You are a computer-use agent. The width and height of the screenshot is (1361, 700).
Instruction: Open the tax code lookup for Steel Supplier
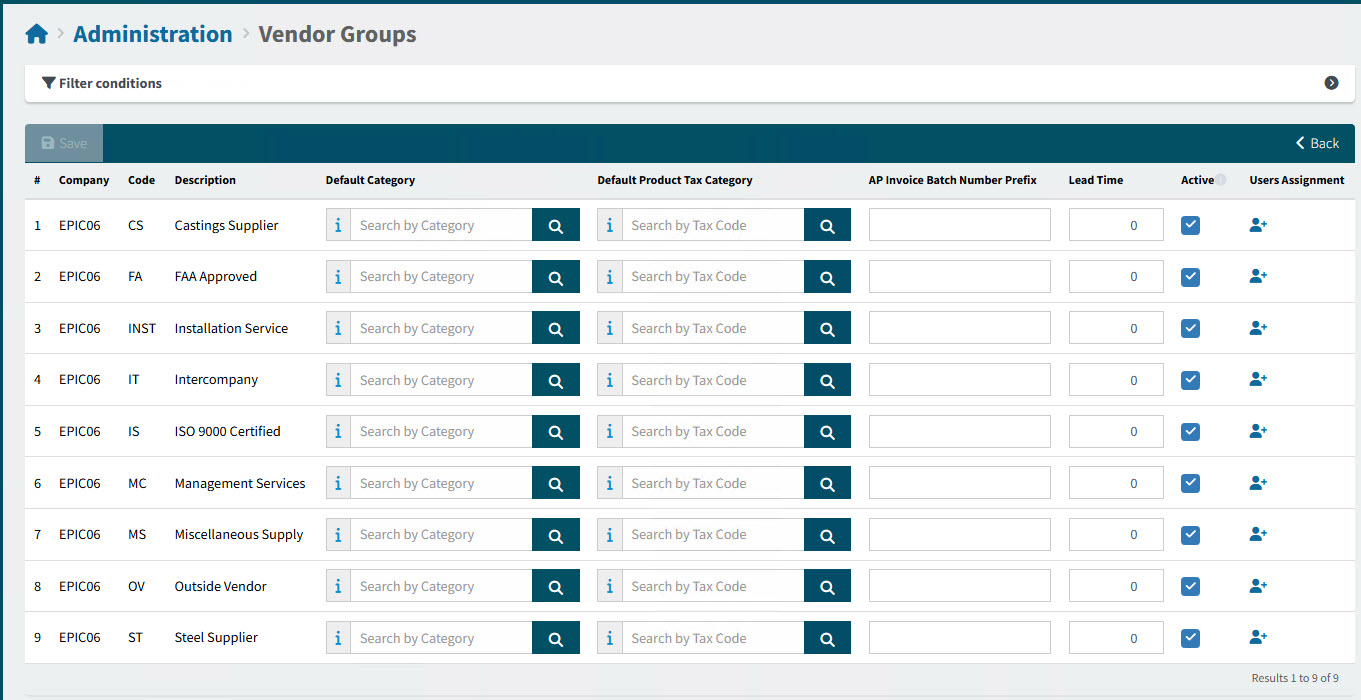[x=827, y=637]
